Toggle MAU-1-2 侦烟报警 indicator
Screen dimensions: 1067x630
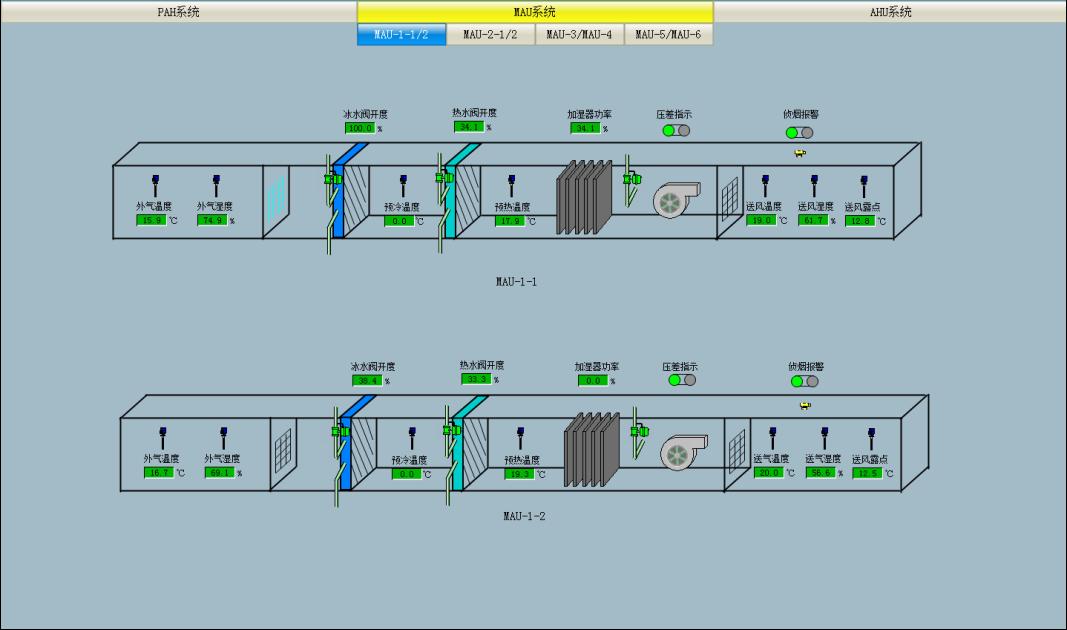[x=804, y=381]
